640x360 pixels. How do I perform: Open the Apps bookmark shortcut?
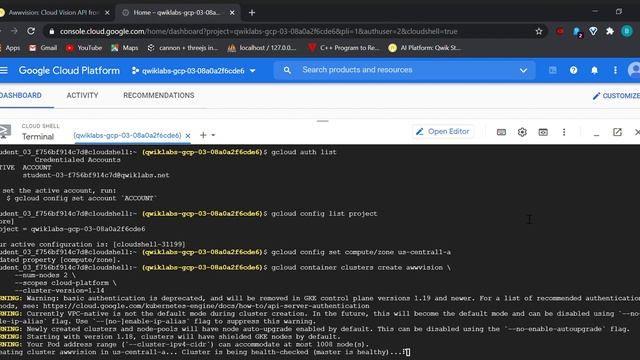[10, 48]
